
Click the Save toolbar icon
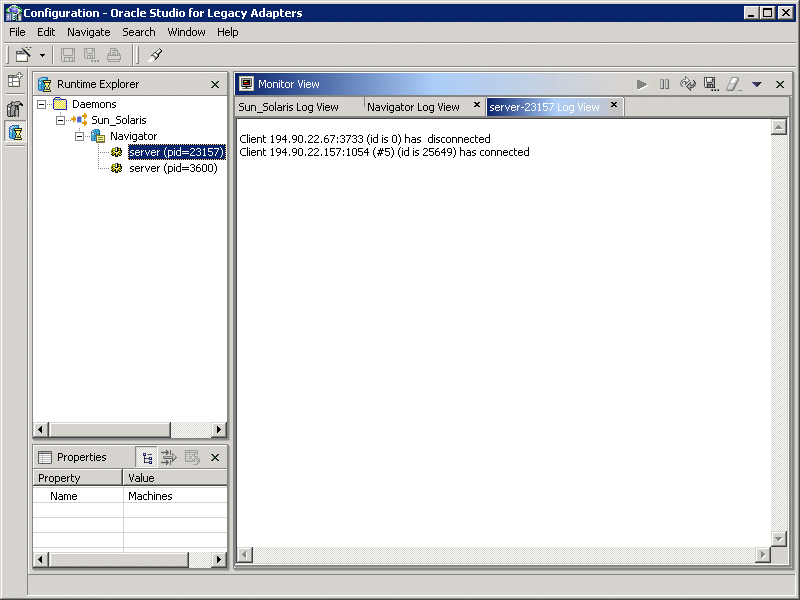coord(68,55)
